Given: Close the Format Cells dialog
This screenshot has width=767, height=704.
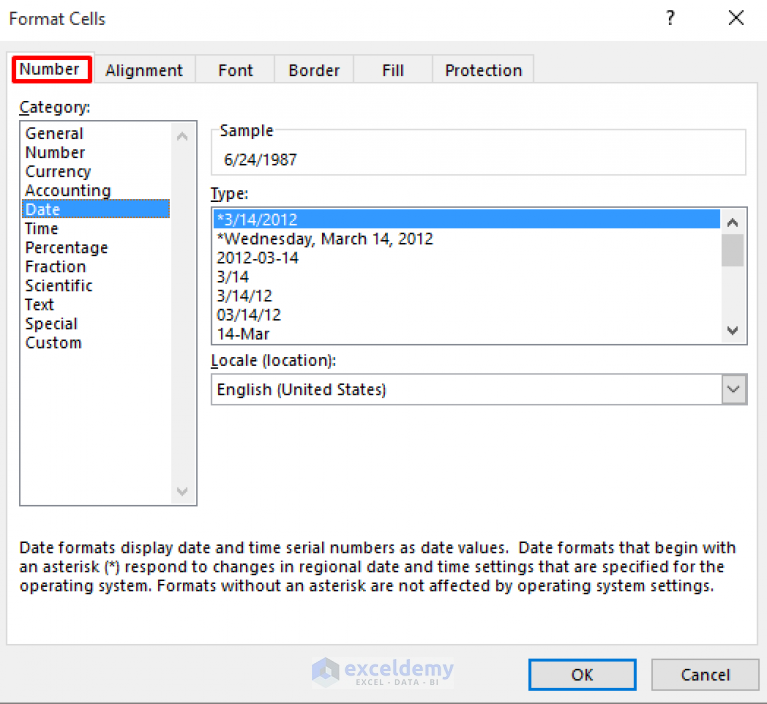Looking at the screenshot, I should pyautogui.click(x=736, y=18).
